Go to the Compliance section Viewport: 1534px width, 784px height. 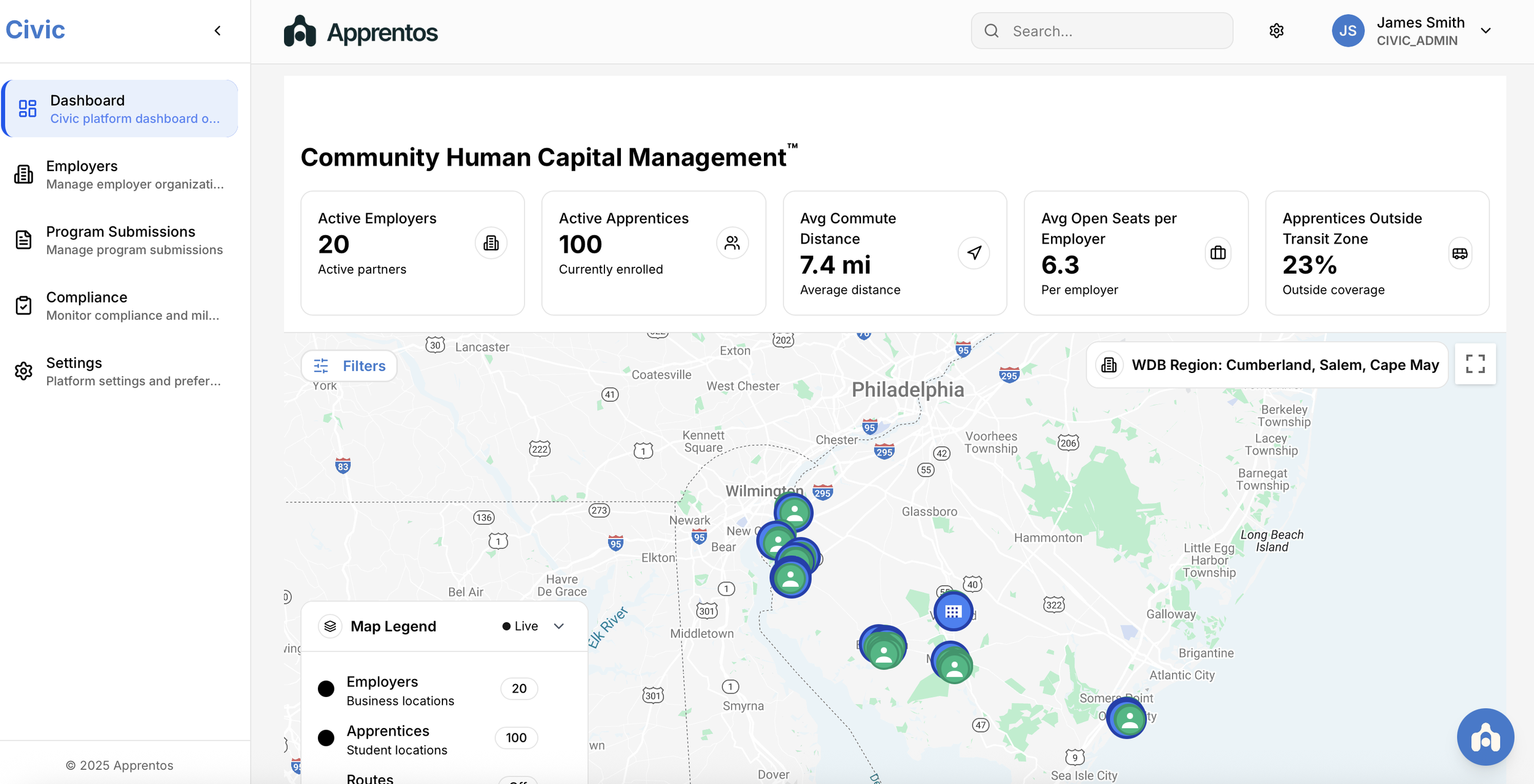tap(120, 306)
